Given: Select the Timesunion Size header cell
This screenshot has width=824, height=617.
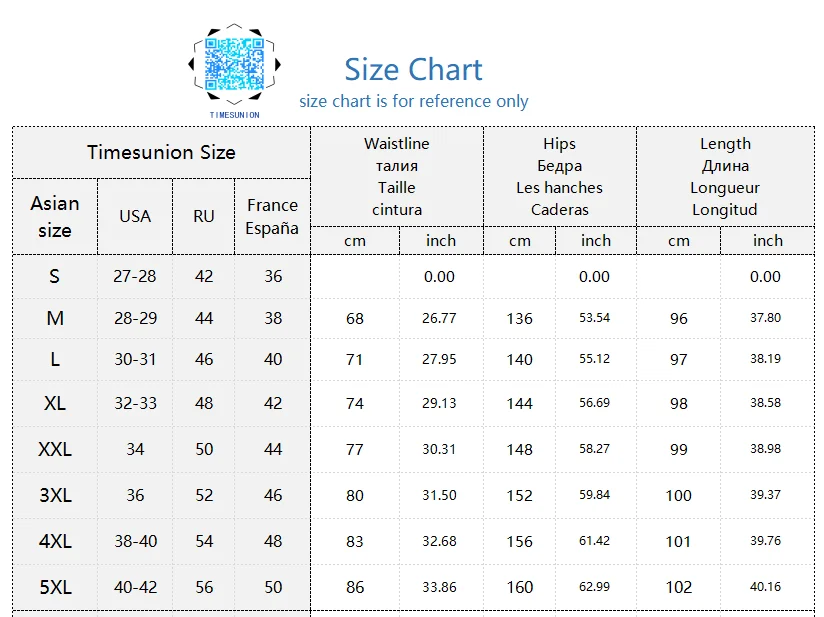Looking at the screenshot, I should click(161, 152).
